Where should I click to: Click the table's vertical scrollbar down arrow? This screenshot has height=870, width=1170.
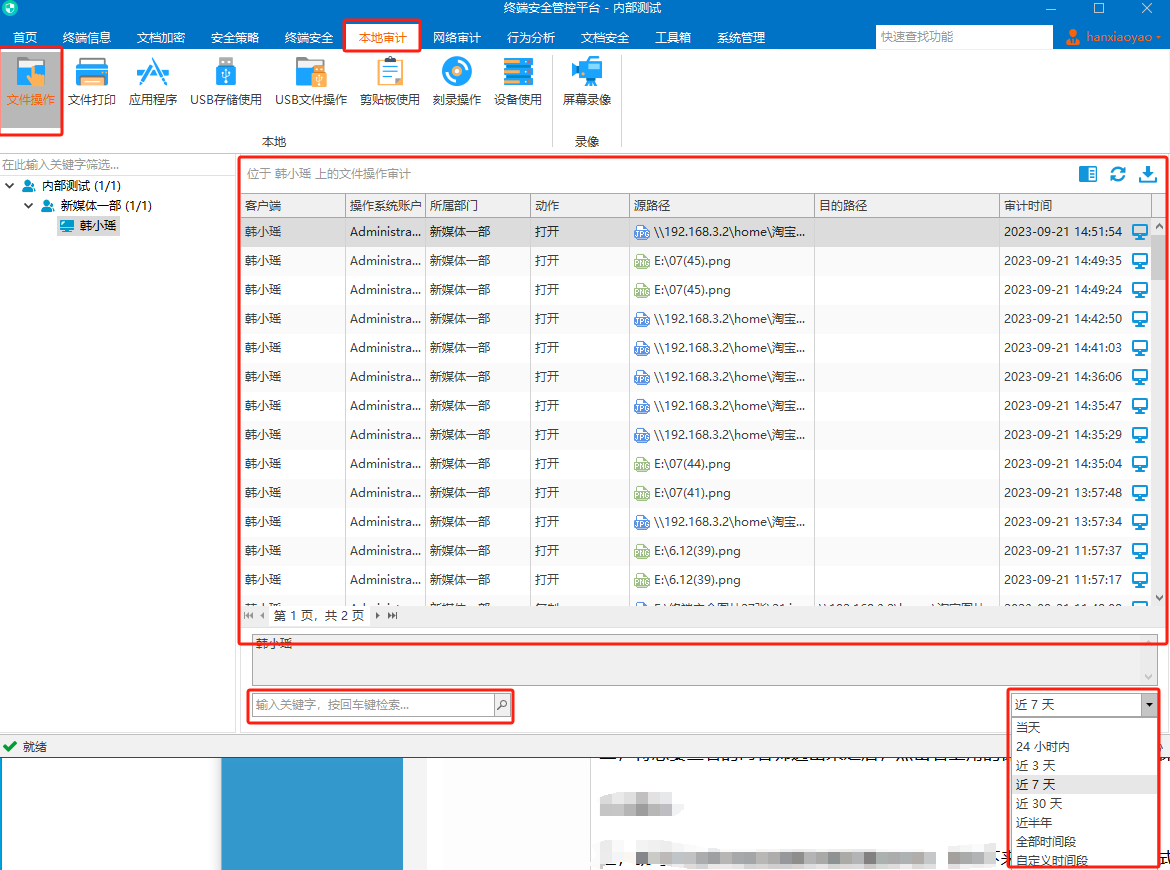[1159, 598]
